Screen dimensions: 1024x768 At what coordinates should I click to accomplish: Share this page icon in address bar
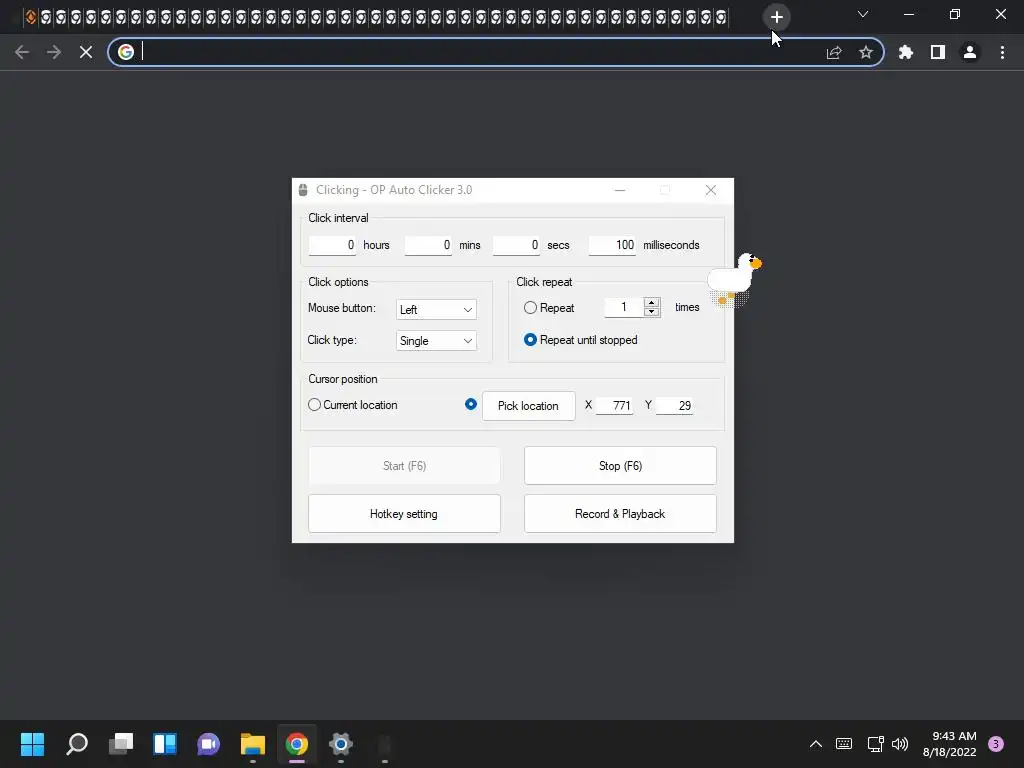tap(834, 52)
